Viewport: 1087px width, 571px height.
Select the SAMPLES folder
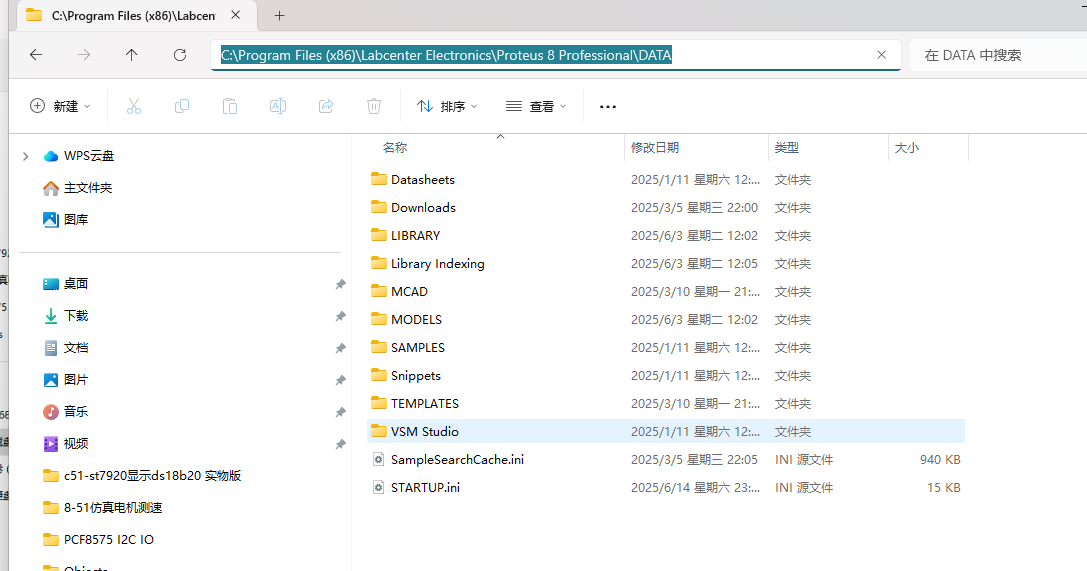666,347
